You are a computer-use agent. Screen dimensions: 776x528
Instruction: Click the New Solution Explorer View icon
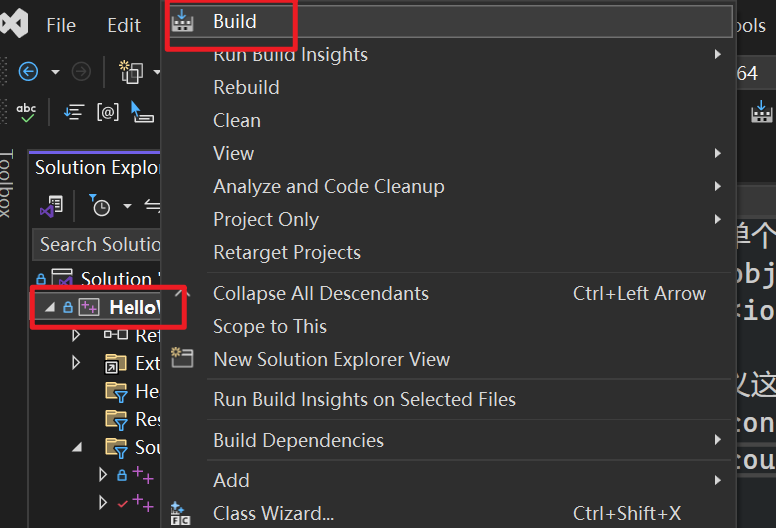pyautogui.click(x=182, y=359)
